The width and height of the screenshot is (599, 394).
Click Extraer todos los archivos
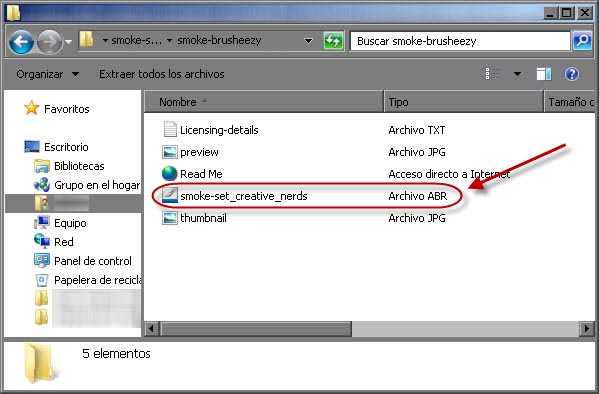point(162,74)
